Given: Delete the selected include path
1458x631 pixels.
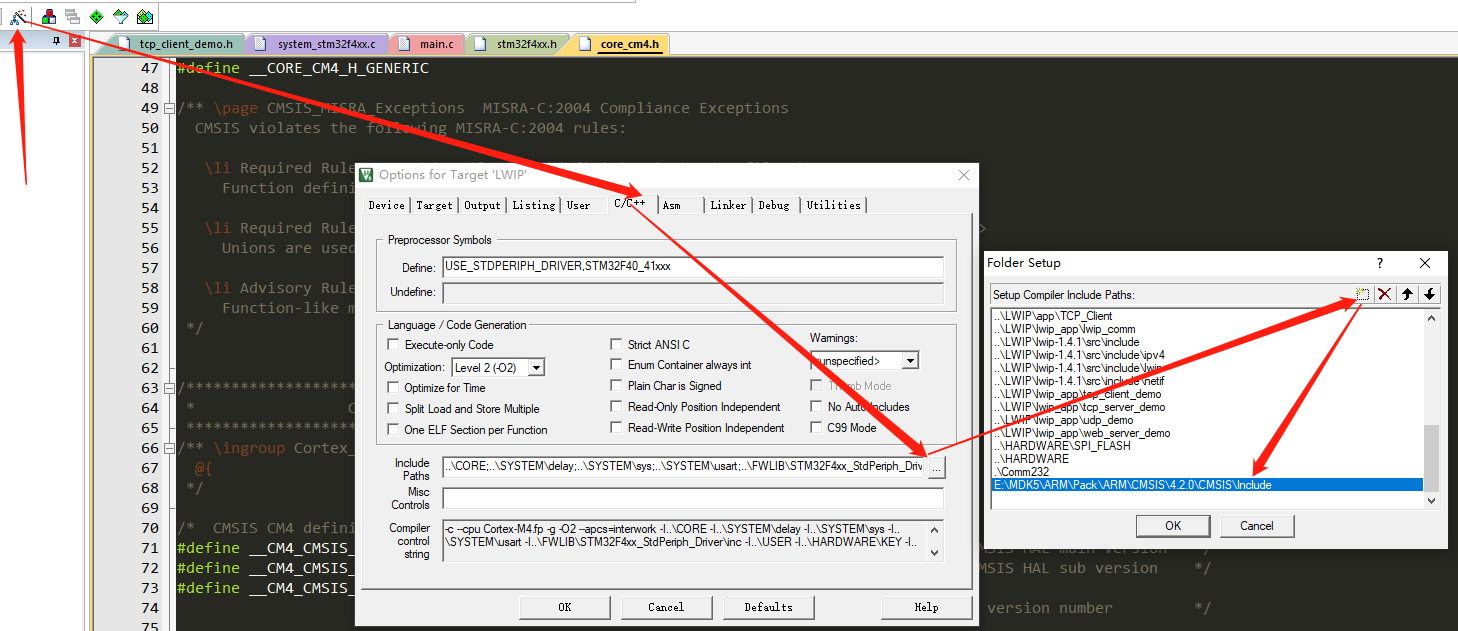Looking at the screenshot, I should pyautogui.click(x=1384, y=293).
